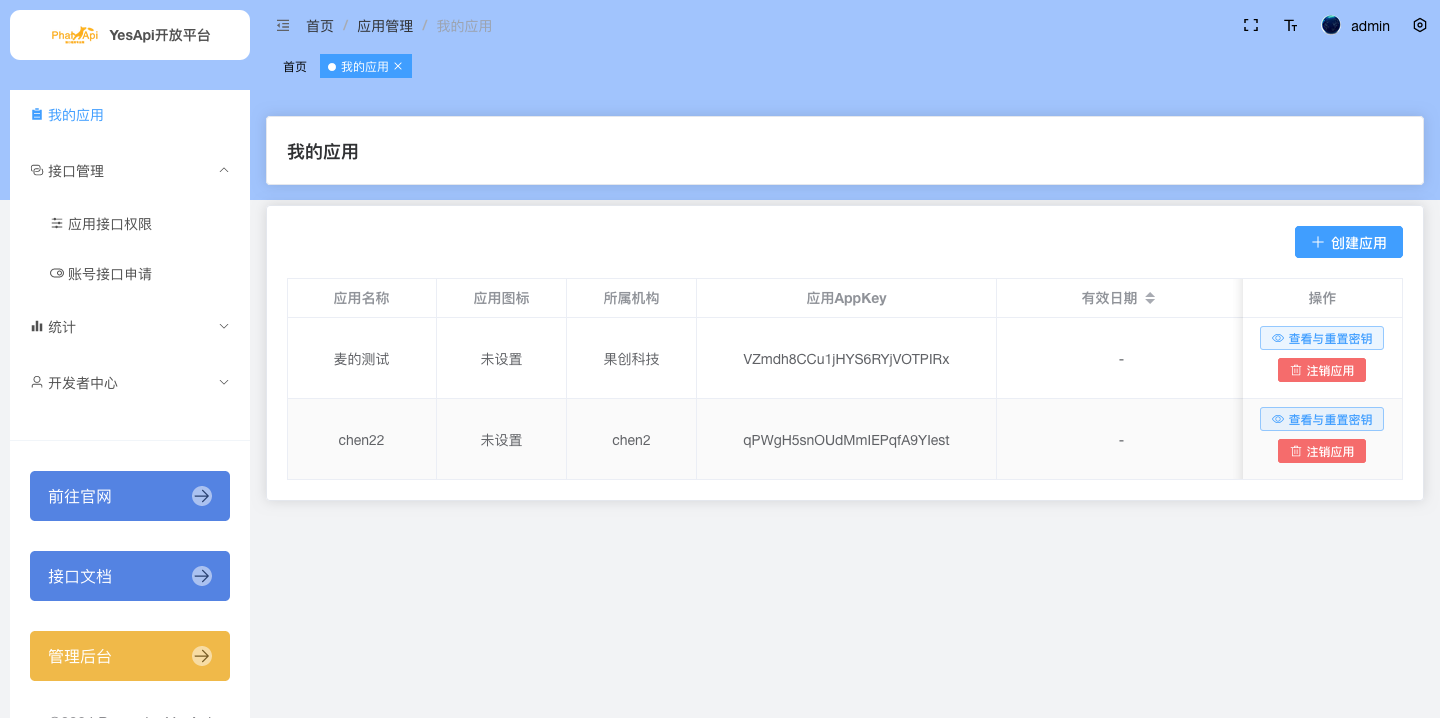
Task: Click the filter icon beside 应用接口权限
Action: click(x=57, y=224)
